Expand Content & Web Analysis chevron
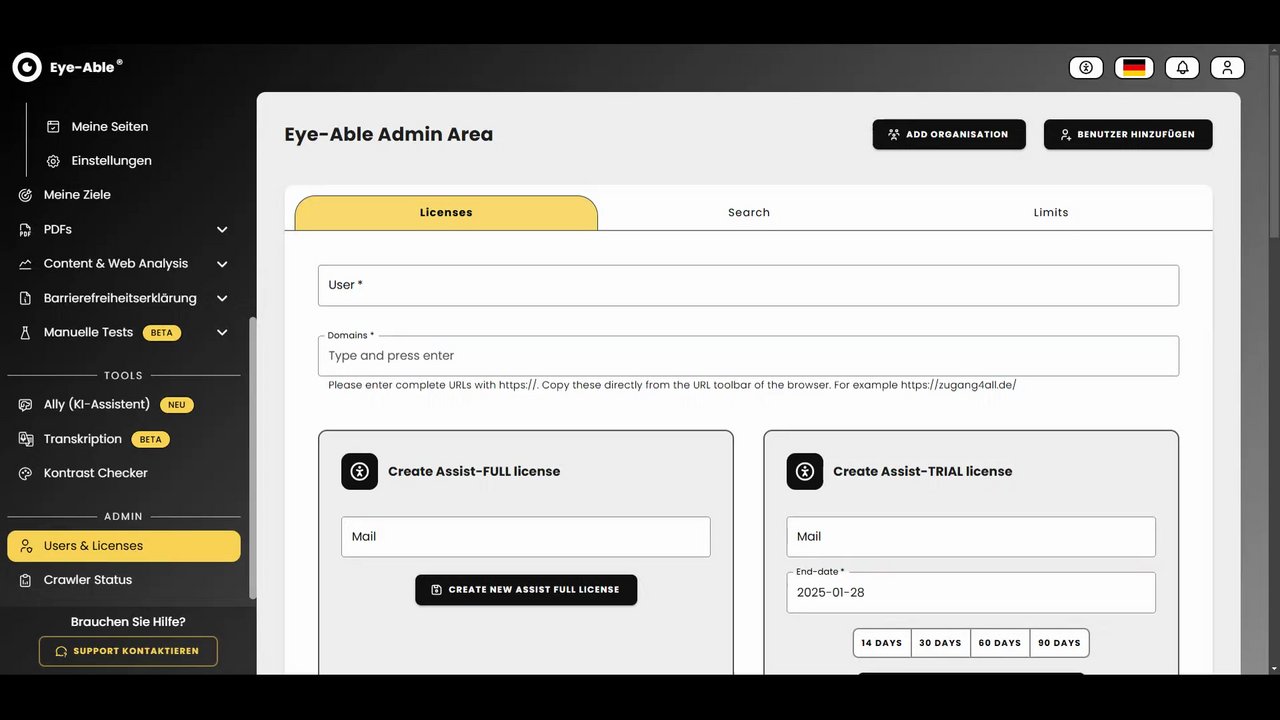Screen dimensions: 1280x720 [222, 264]
